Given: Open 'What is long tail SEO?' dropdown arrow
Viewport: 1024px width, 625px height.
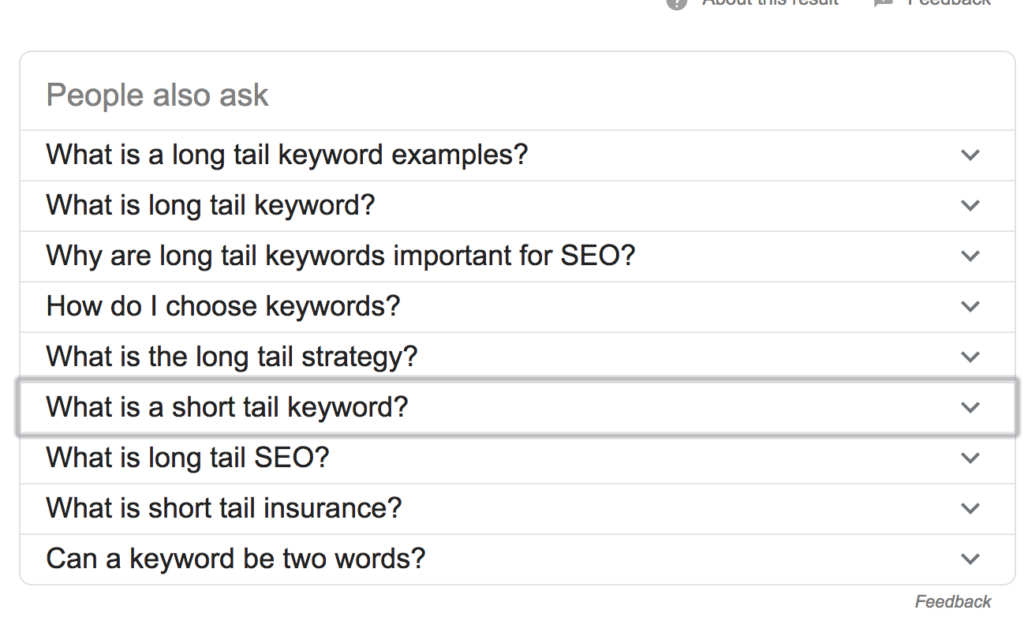Looking at the screenshot, I should 969,458.
